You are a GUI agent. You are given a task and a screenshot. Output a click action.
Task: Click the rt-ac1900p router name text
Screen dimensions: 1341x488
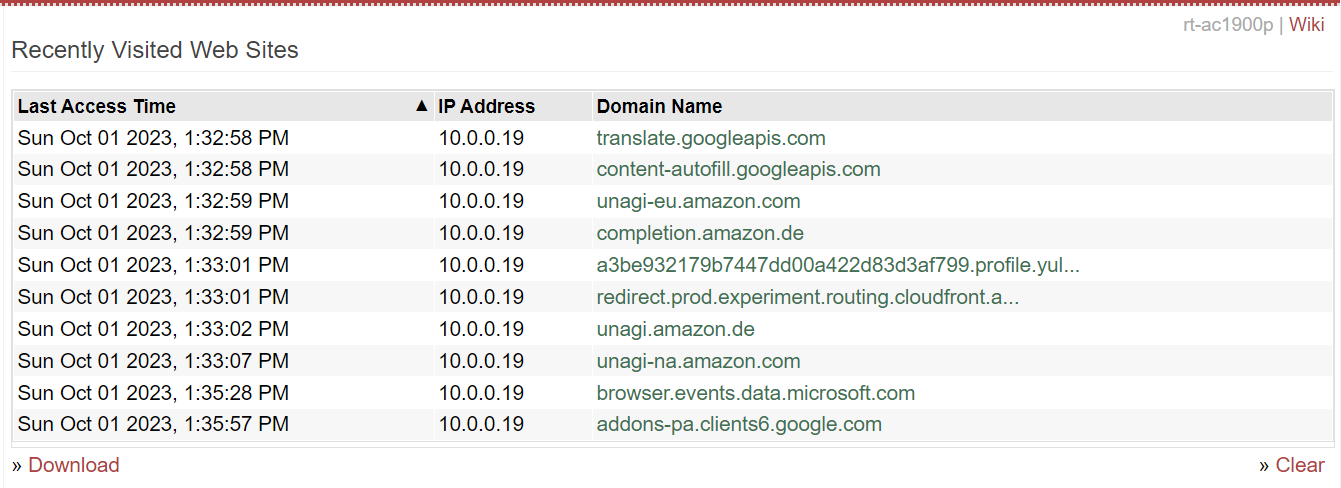pyautogui.click(x=1228, y=25)
